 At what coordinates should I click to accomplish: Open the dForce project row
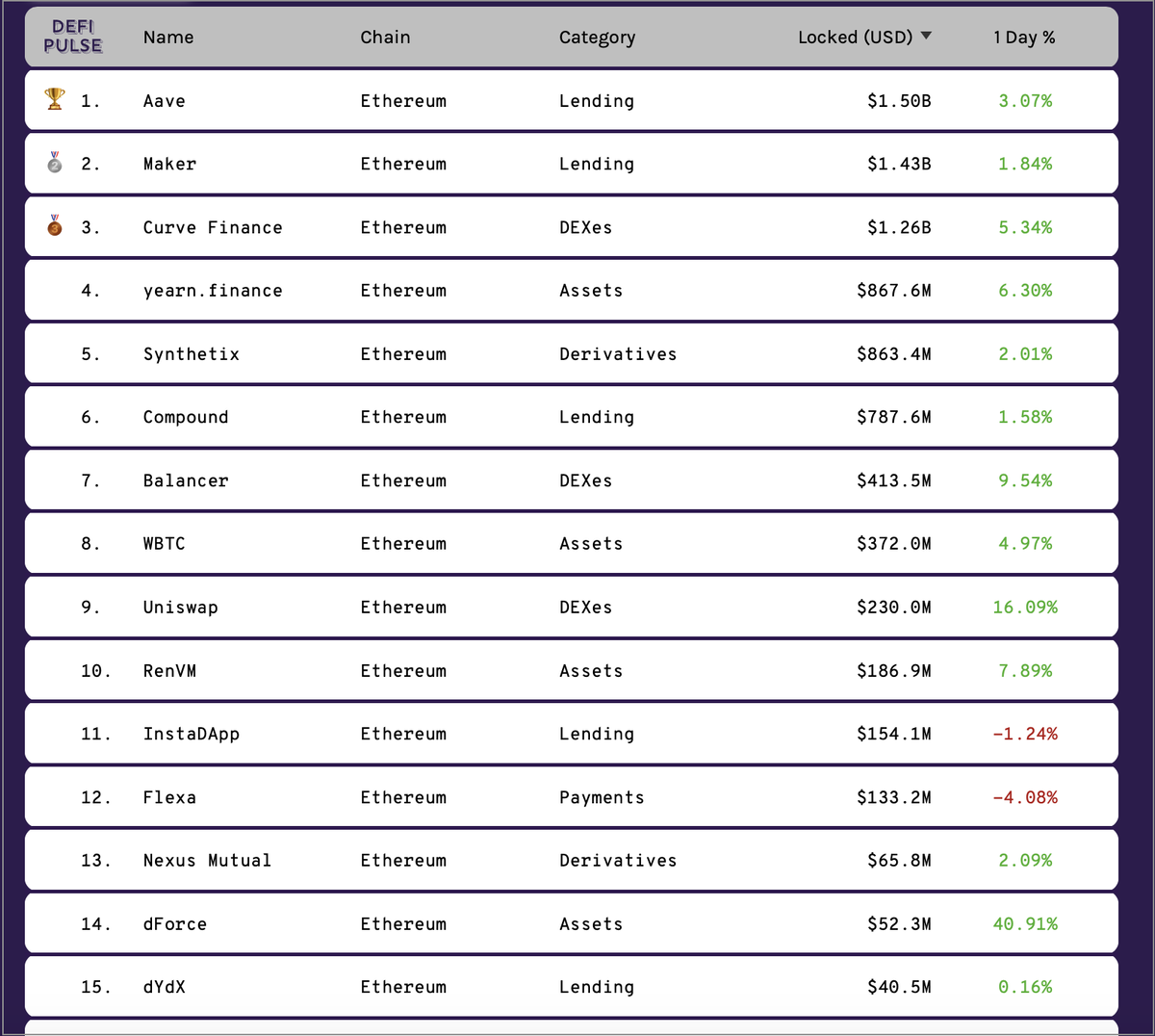coord(572,923)
